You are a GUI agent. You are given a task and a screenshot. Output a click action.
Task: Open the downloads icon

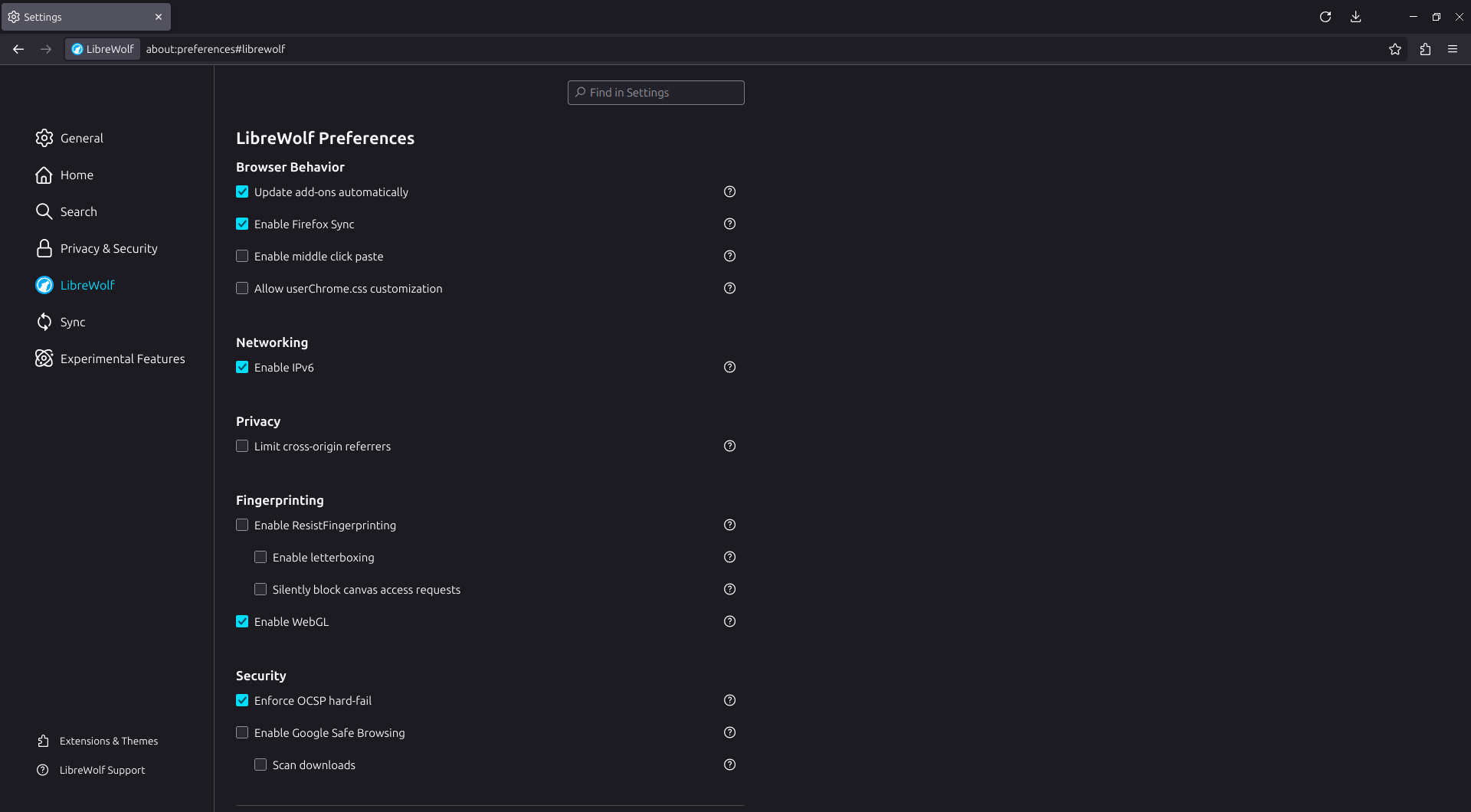pos(1356,17)
